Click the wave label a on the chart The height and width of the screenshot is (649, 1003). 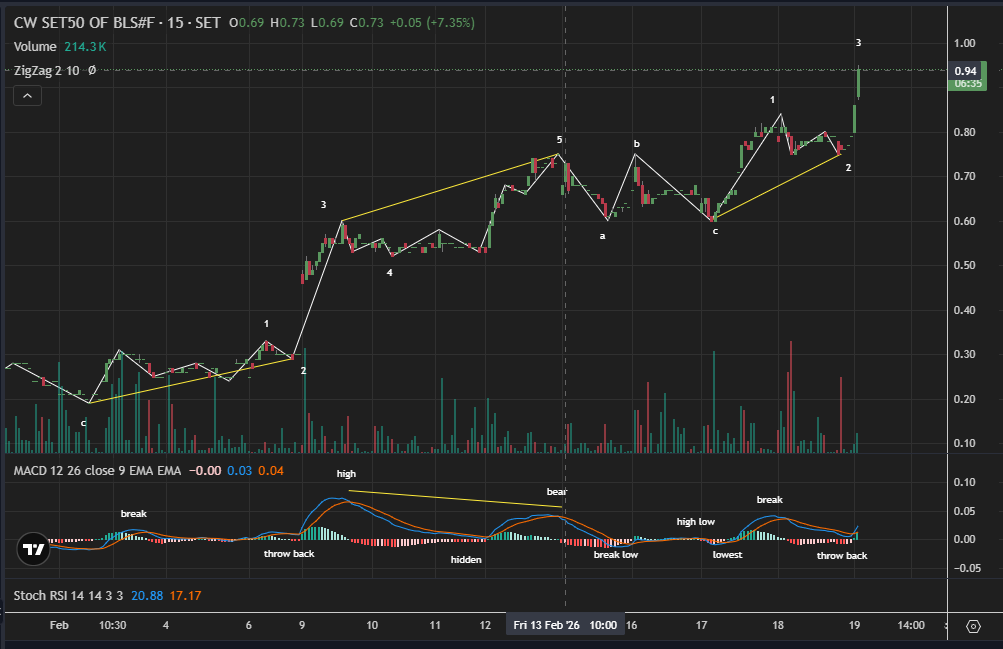coord(602,236)
